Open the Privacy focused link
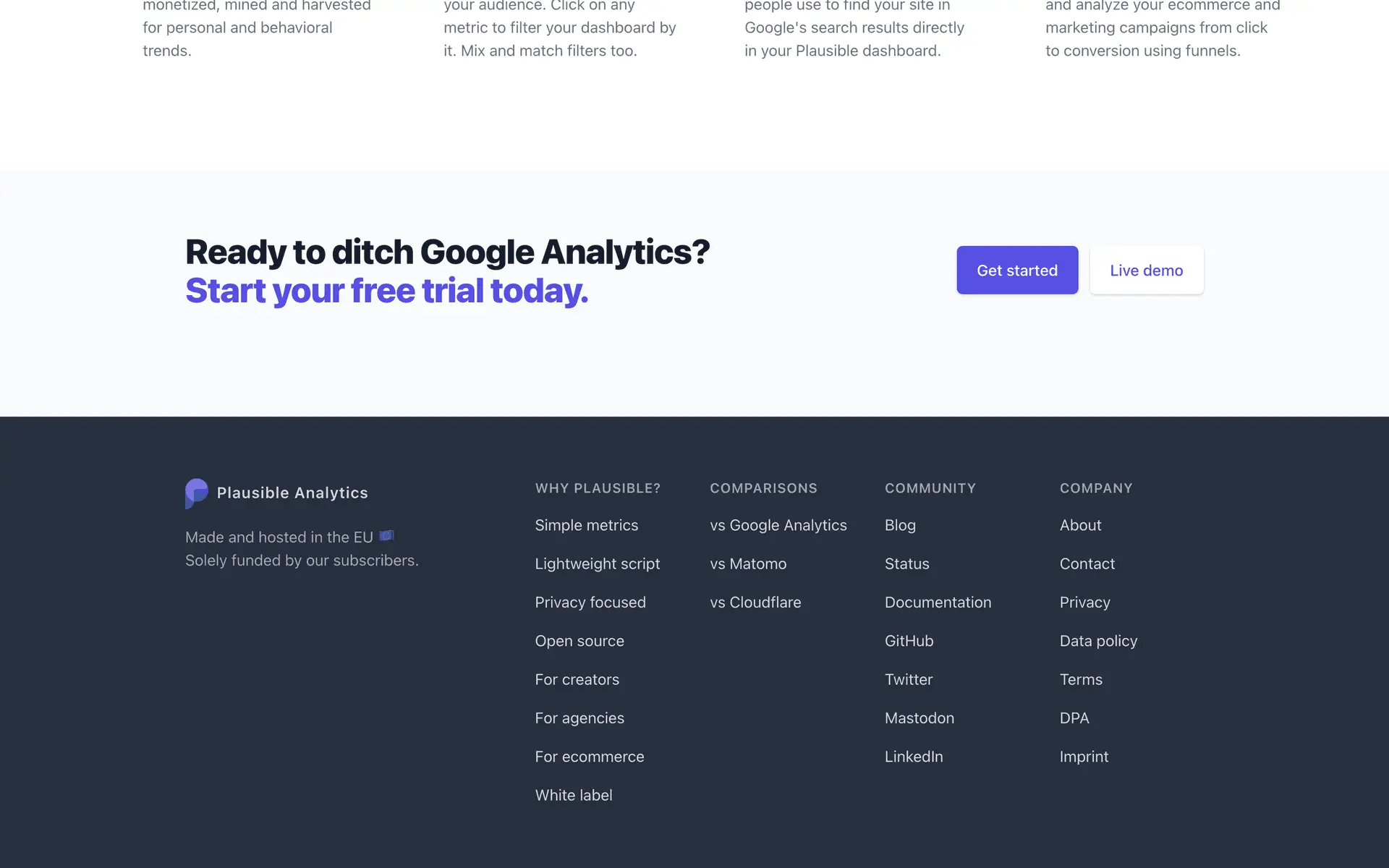The image size is (1389, 868). point(590,603)
